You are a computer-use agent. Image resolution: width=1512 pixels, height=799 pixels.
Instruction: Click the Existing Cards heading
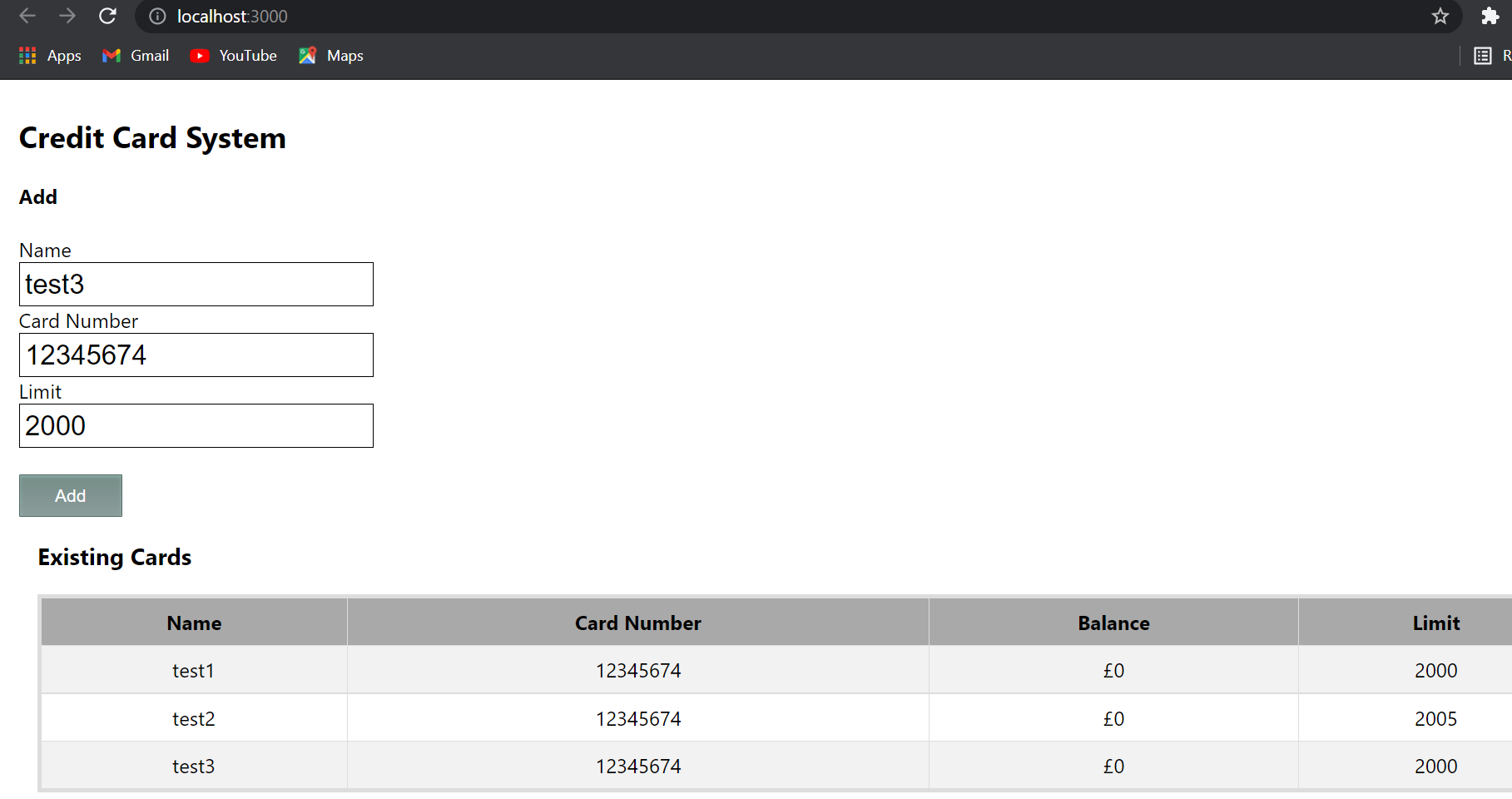point(115,557)
